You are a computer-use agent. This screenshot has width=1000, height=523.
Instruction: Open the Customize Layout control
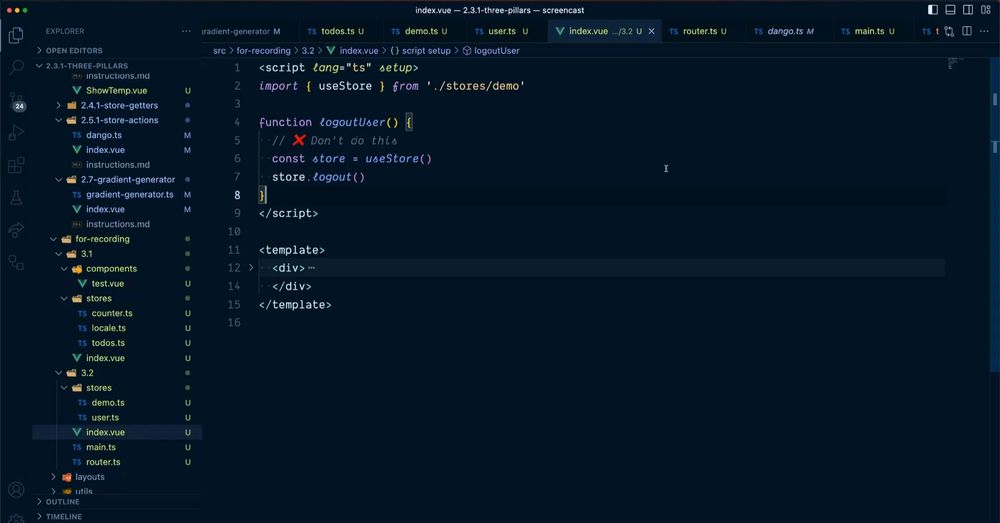(x=985, y=10)
